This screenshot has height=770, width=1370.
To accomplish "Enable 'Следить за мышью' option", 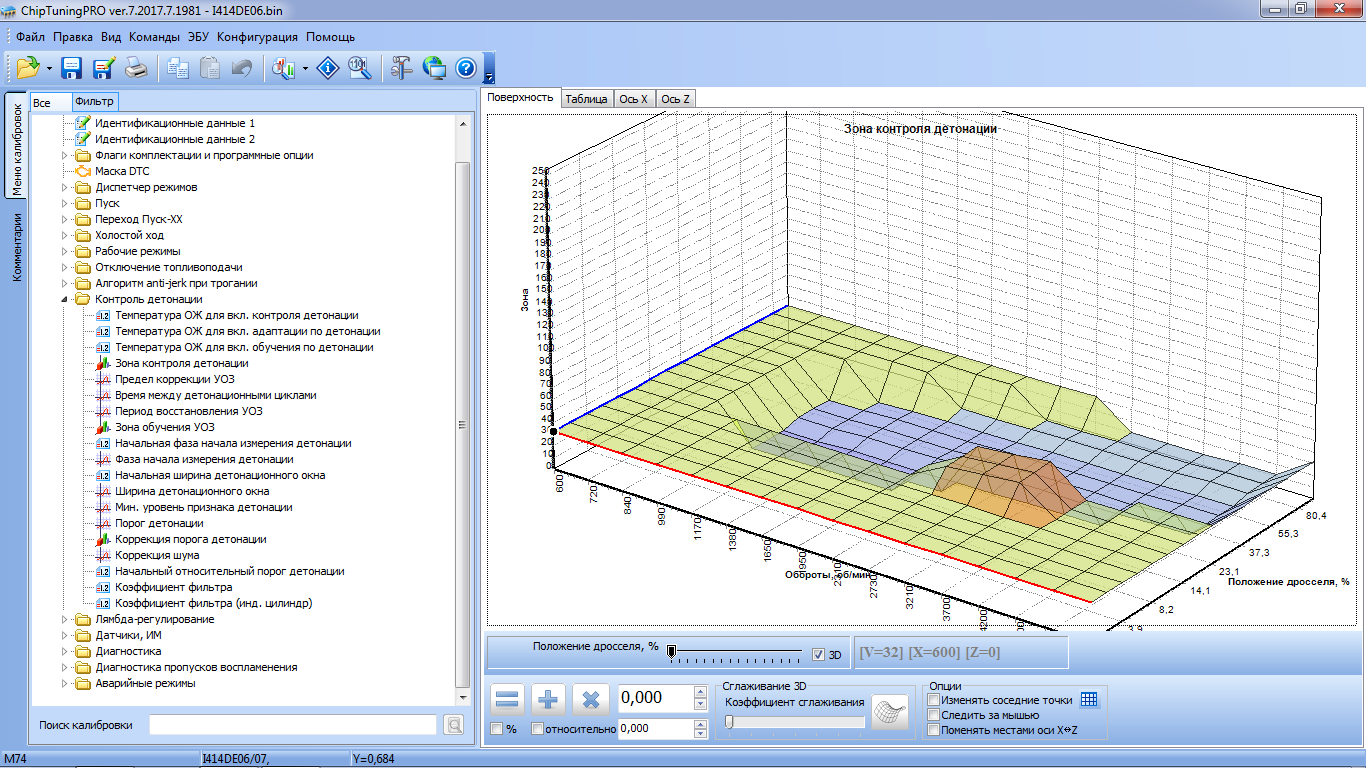I will [934, 715].
